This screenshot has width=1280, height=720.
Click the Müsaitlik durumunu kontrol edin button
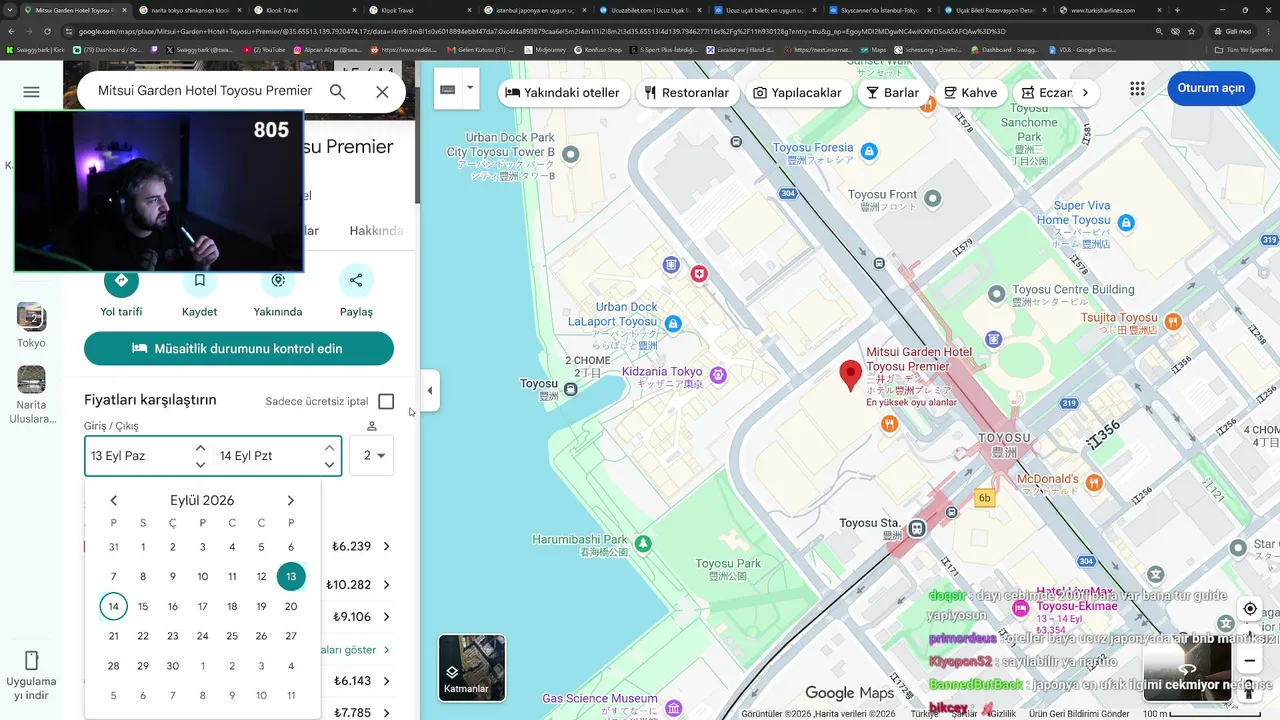point(239,349)
